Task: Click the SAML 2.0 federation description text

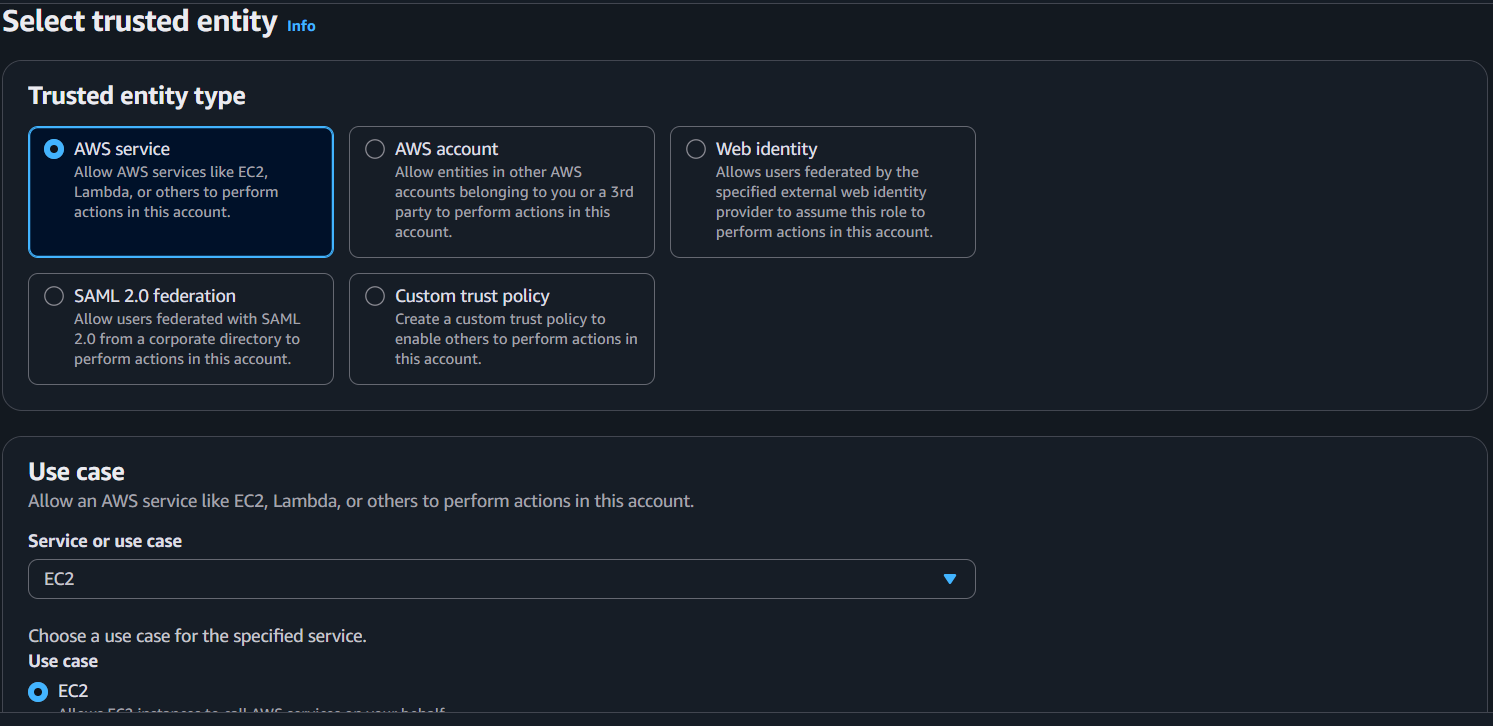Action: pyautogui.click(x=187, y=339)
